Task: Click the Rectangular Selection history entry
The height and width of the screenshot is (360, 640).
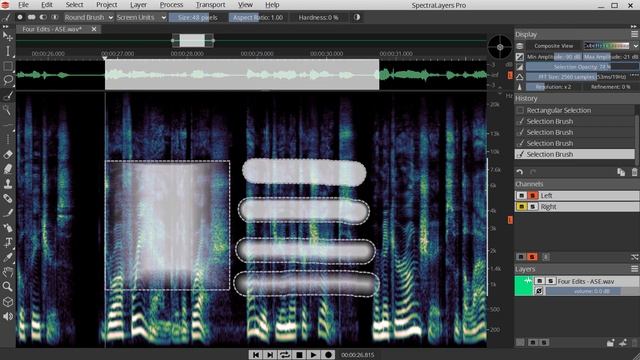Action: [575, 110]
